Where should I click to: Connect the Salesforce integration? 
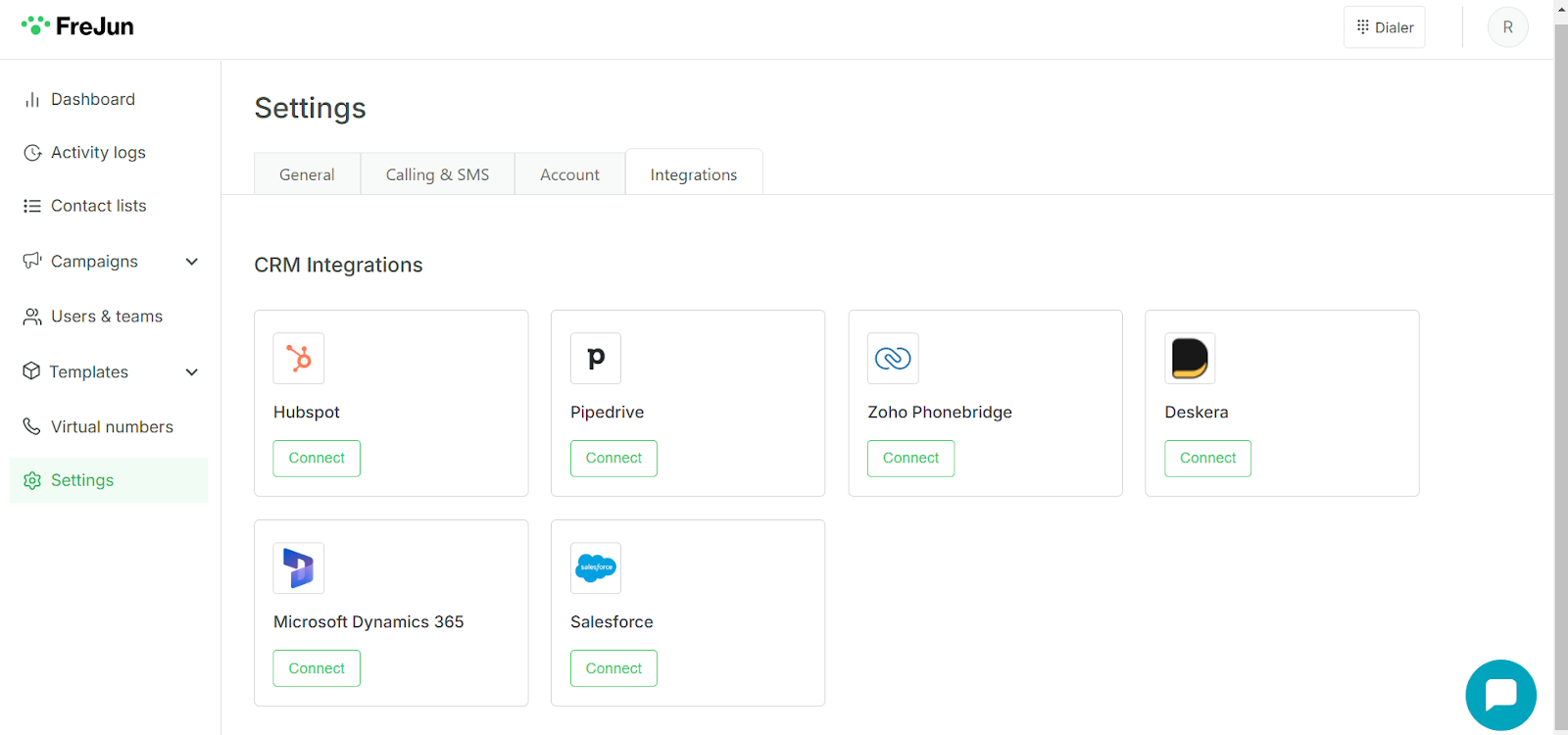pyautogui.click(x=613, y=668)
